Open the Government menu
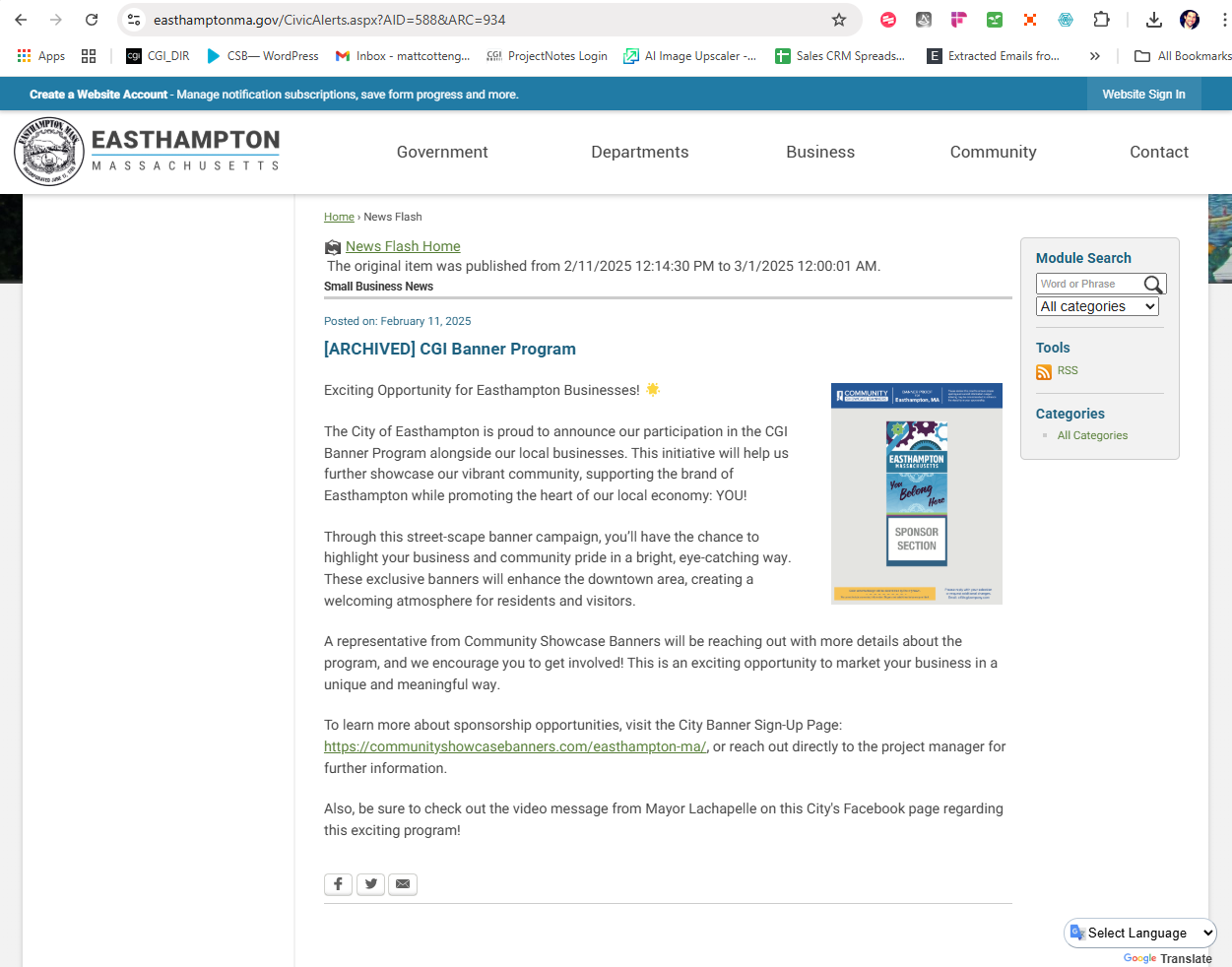This screenshot has width=1232, height=967. 442,152
